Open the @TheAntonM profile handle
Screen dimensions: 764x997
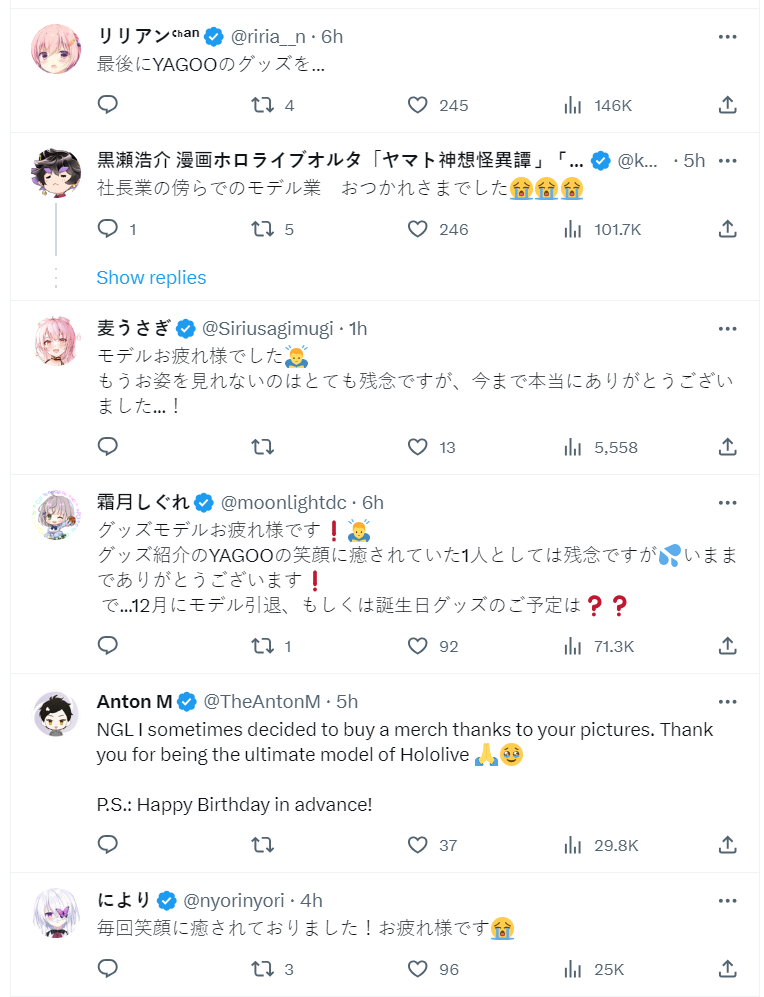point(262,701)
